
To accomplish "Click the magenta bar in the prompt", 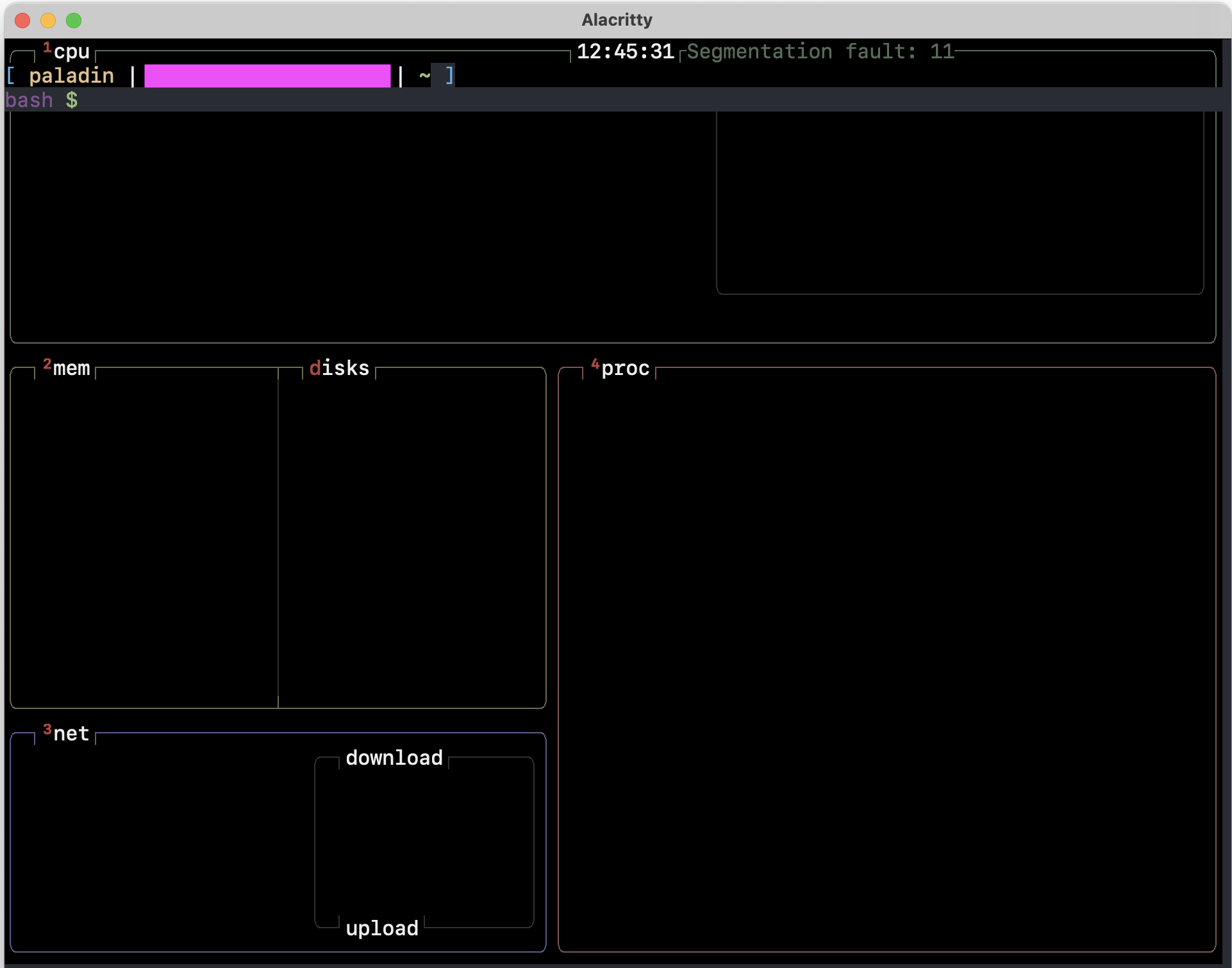I will coord(267,76).
